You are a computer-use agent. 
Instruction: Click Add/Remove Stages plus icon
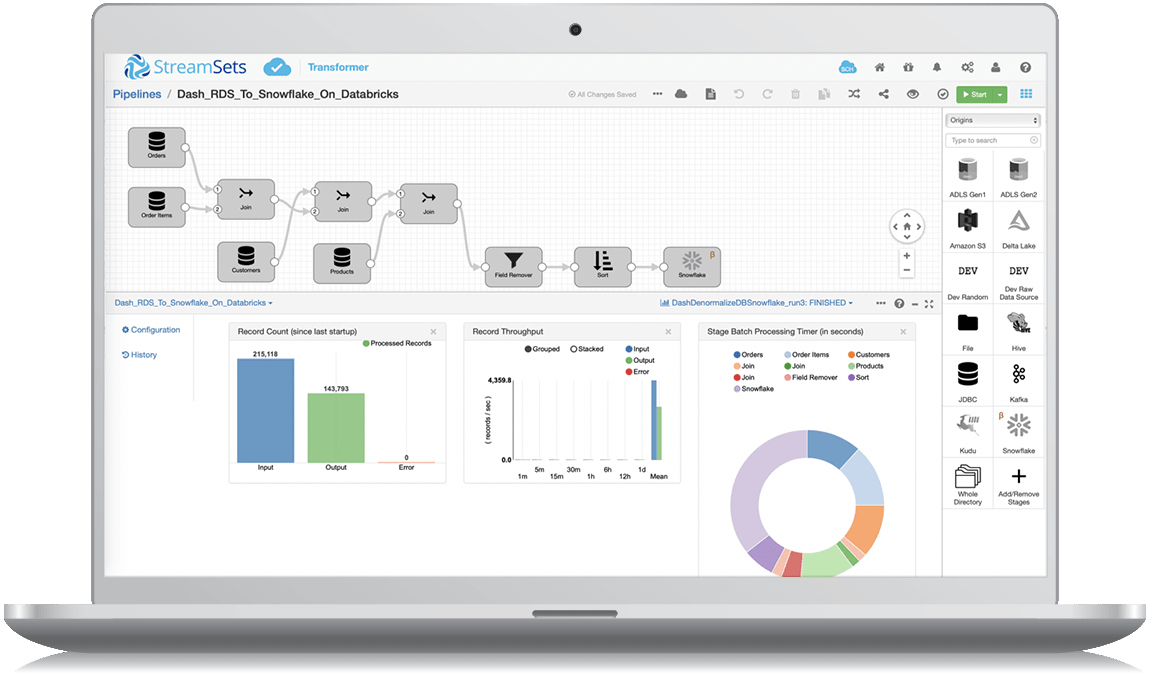pos(1019,484)
